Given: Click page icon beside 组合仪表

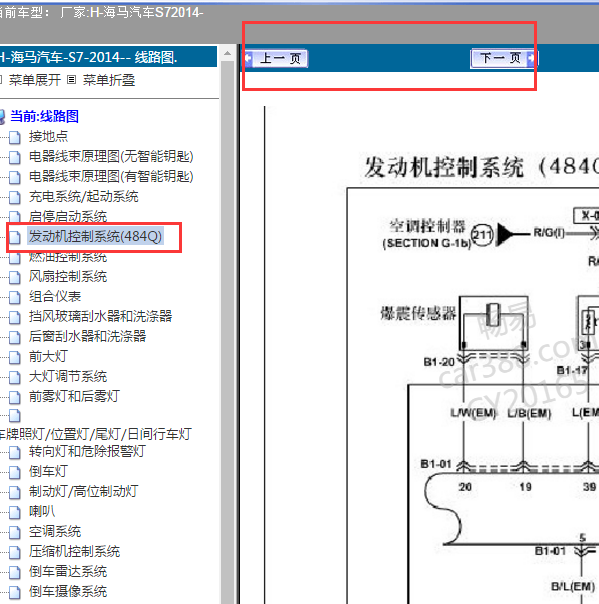Looking at the screenshot, I should coord(15,297).
